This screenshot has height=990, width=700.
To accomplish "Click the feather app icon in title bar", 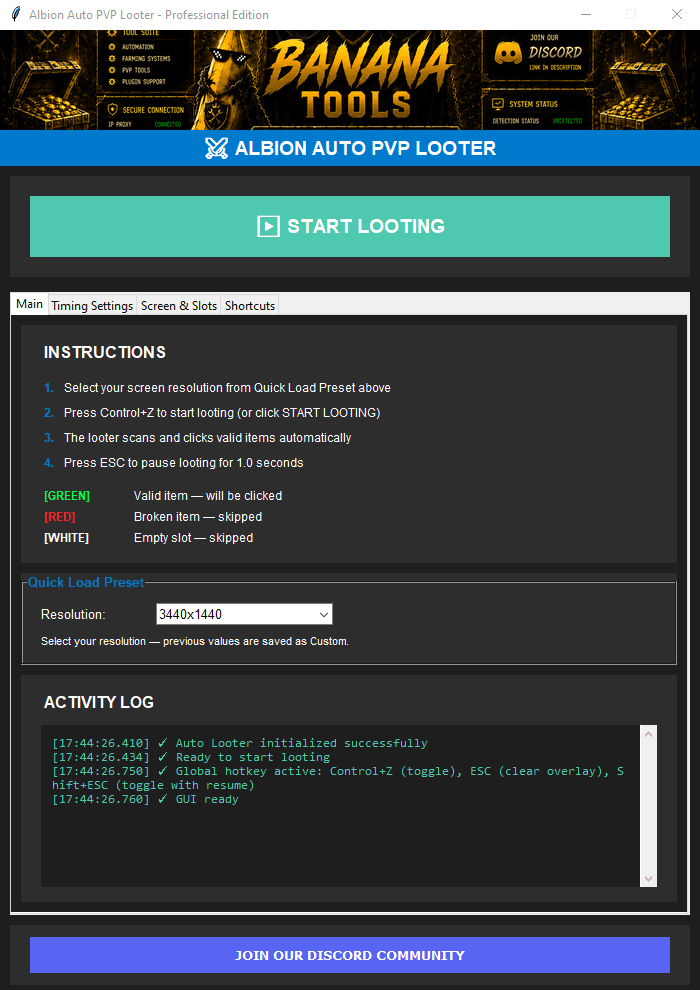I will 16,15.
